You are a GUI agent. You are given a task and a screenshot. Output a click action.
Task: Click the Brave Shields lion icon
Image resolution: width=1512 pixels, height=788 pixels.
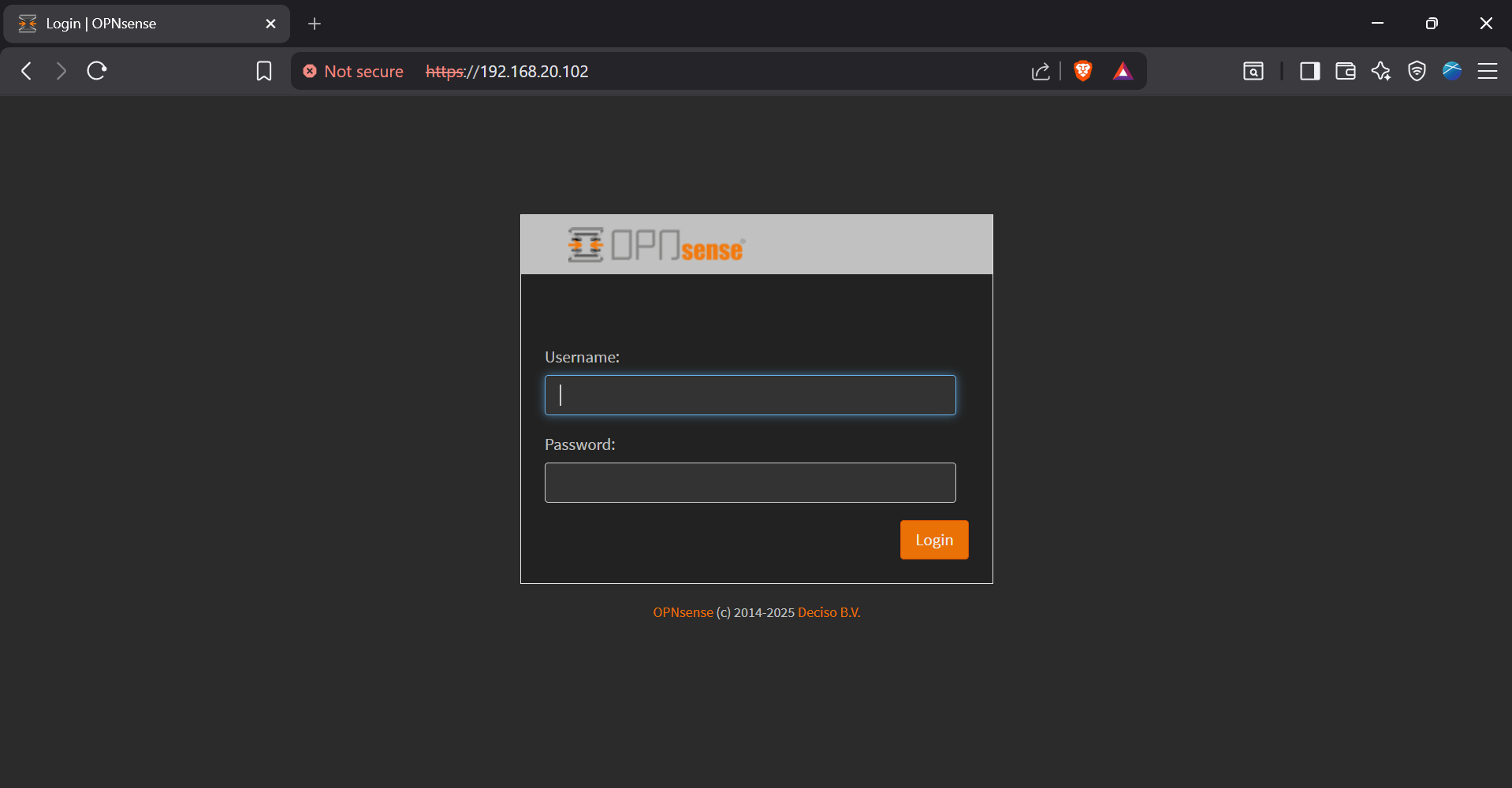[1083, 71]
